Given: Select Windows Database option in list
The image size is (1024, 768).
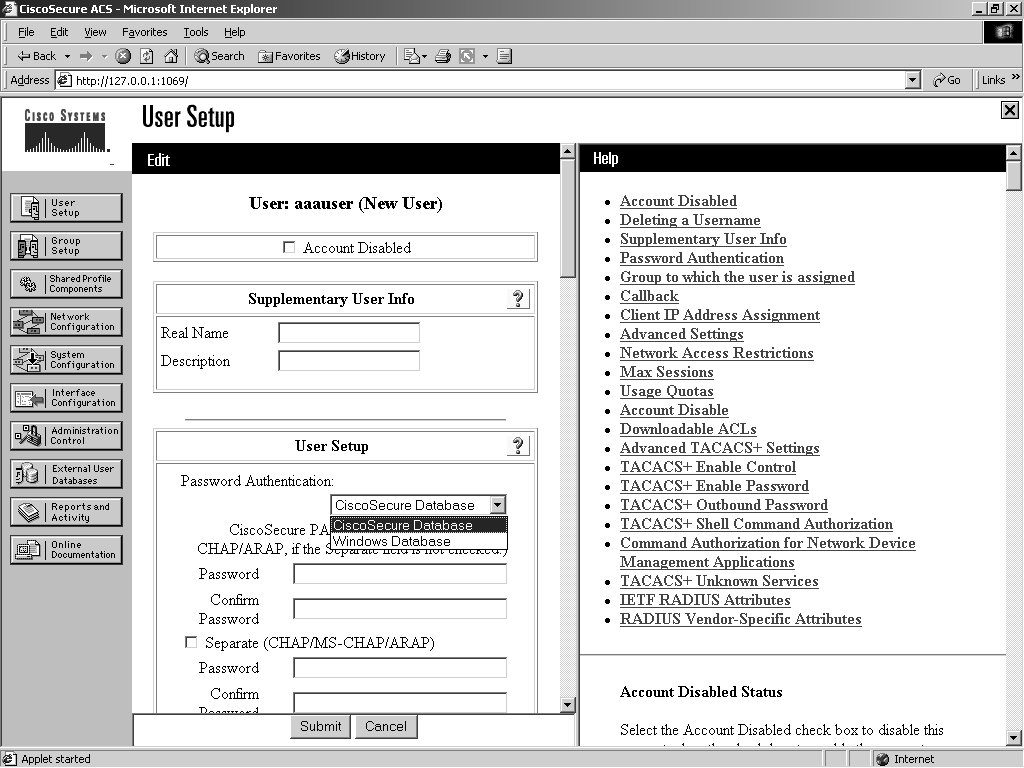Looking at the screenshot, I should pyautogui.click(x=419, y=541).
